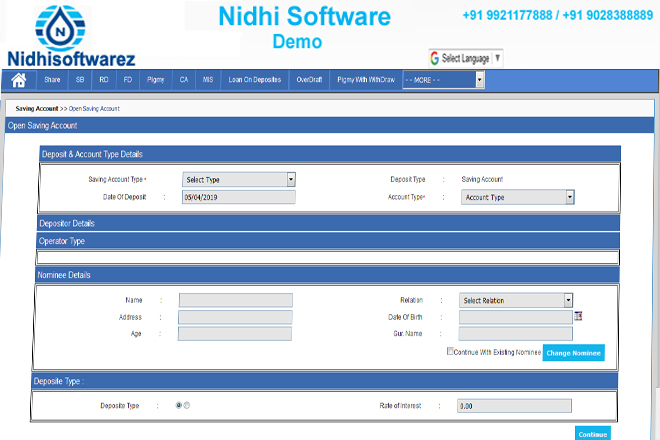Click the Nidhi Software Demo title
Image resolution: width=660 pixels, height=440 pixels.
pyautogui.click(x=304, y=28)
